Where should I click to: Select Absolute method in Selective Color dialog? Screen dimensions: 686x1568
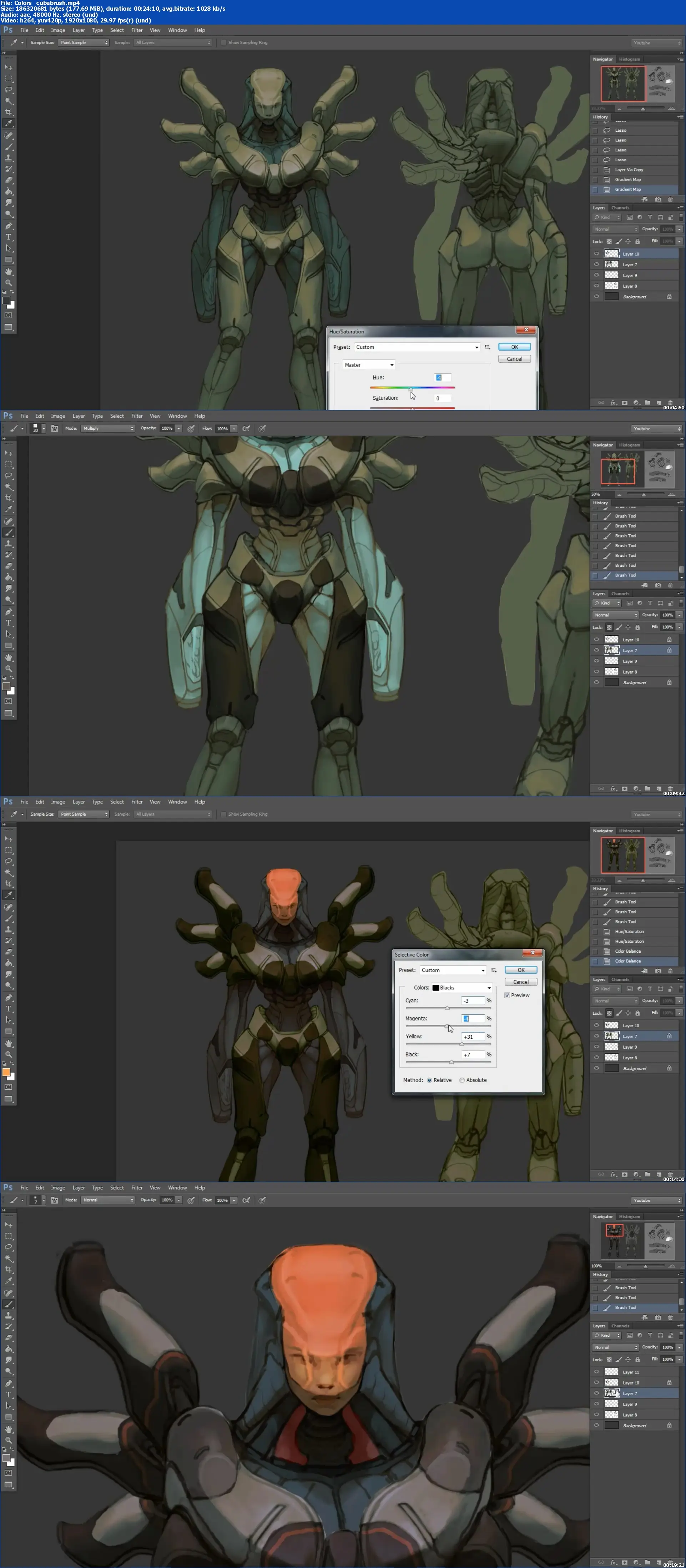(x=462, y=1080)
